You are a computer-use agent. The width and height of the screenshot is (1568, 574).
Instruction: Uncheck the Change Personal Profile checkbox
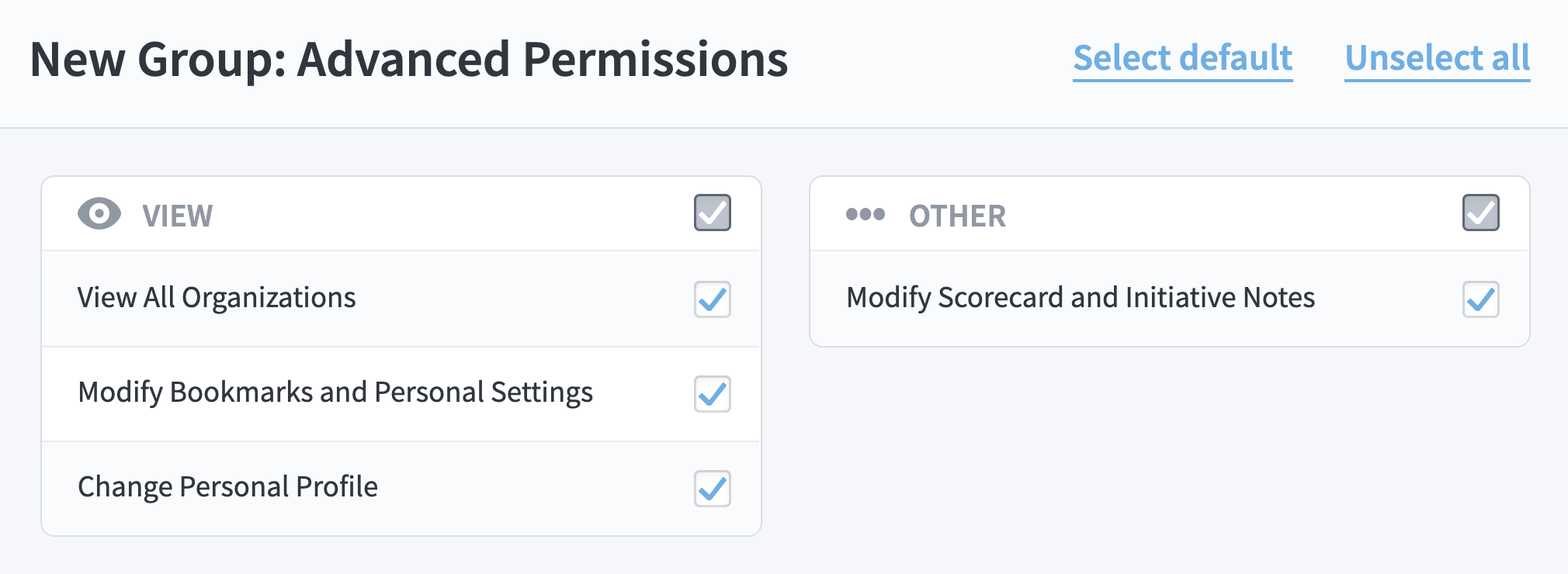[713, 489]
